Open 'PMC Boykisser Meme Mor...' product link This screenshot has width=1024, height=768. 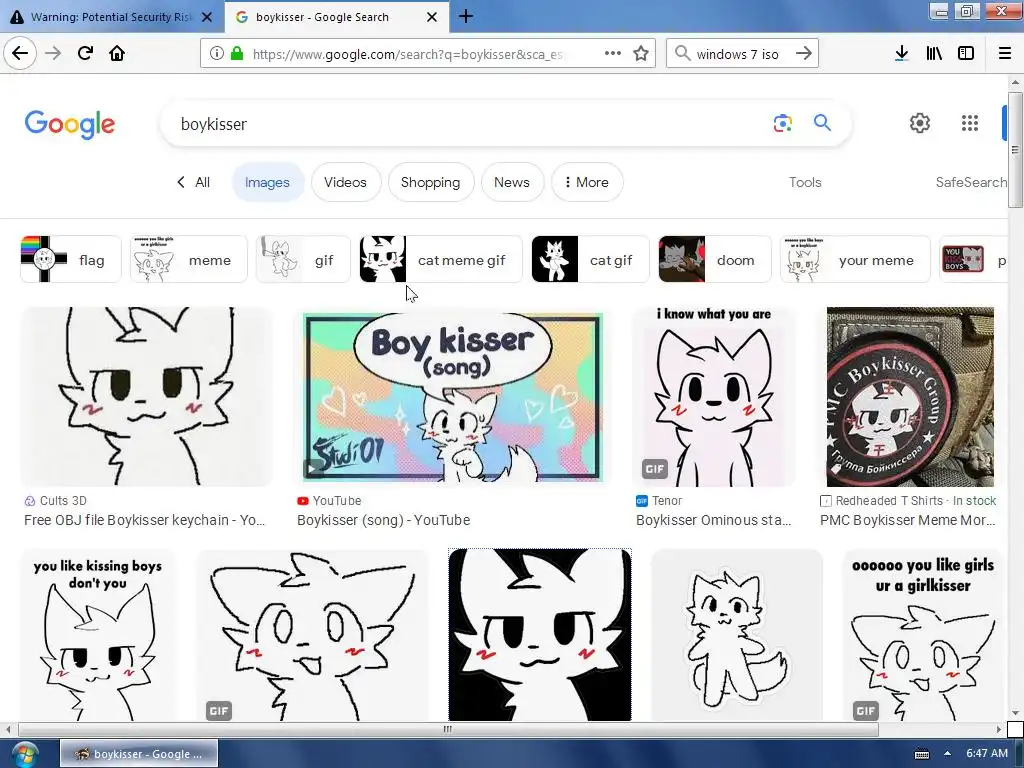(908, 520)
